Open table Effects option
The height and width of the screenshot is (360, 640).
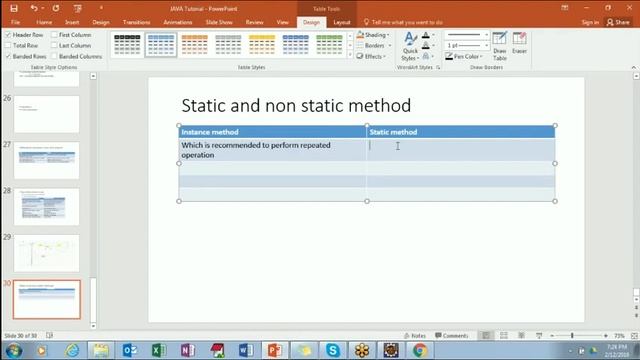[371, 56]
